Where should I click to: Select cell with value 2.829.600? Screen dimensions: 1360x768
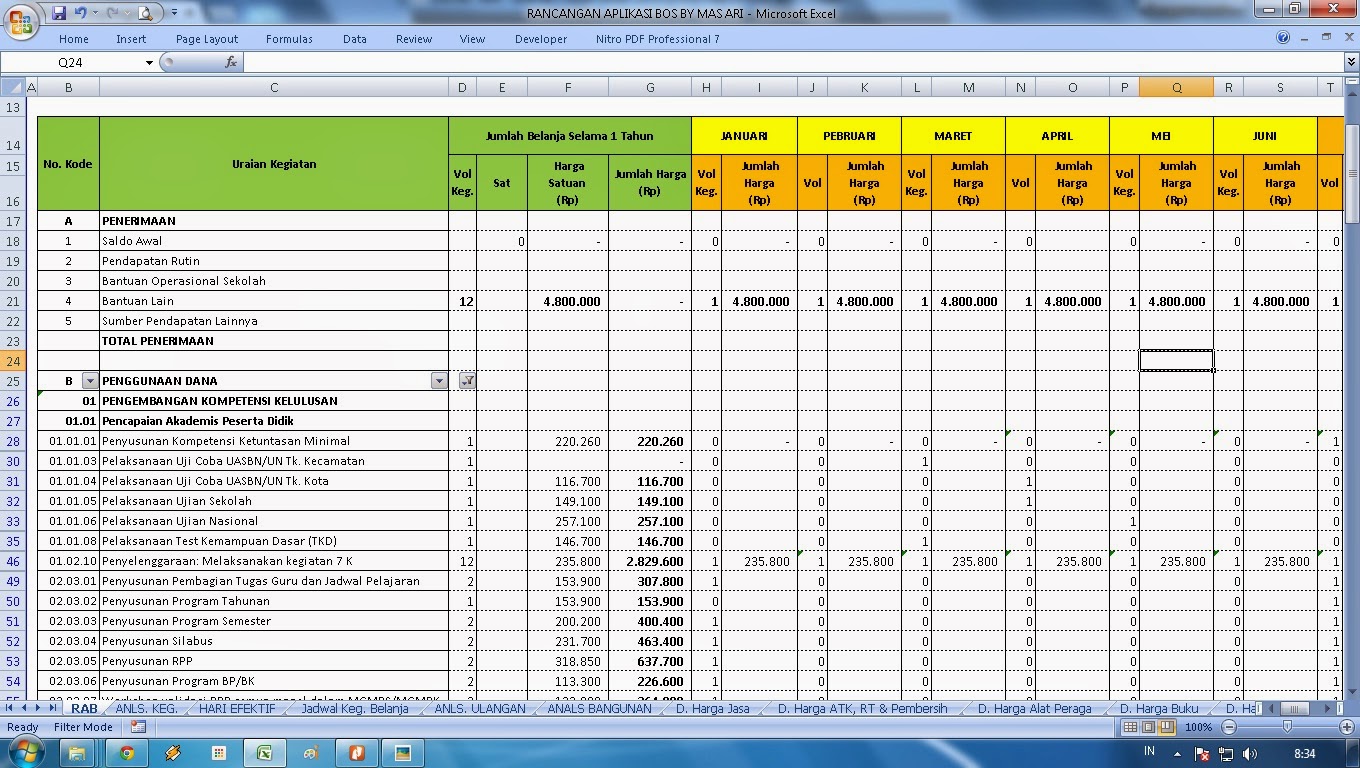pyautogui.click(x=650, y=561)
